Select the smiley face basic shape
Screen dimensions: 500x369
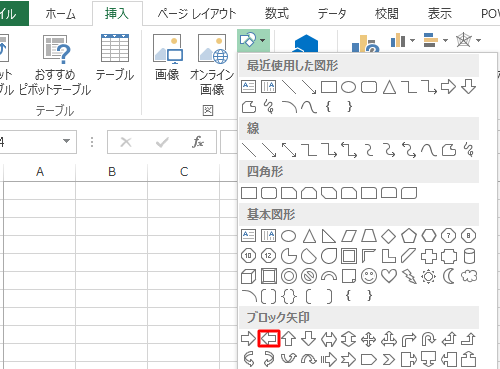369,276
